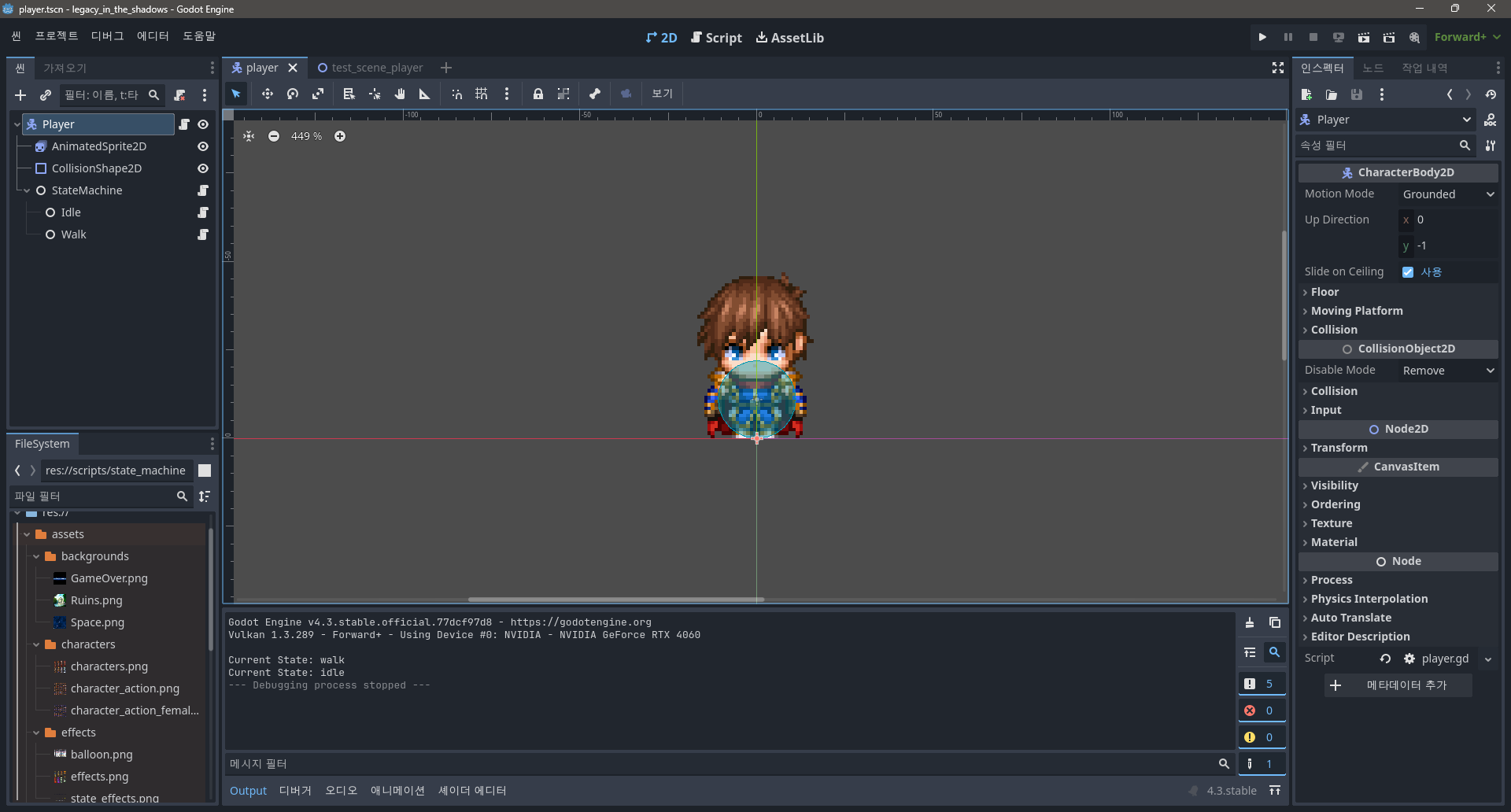Attach a script to selected node
This screenshot has height=812, width=1511.
tap(179, 95)
